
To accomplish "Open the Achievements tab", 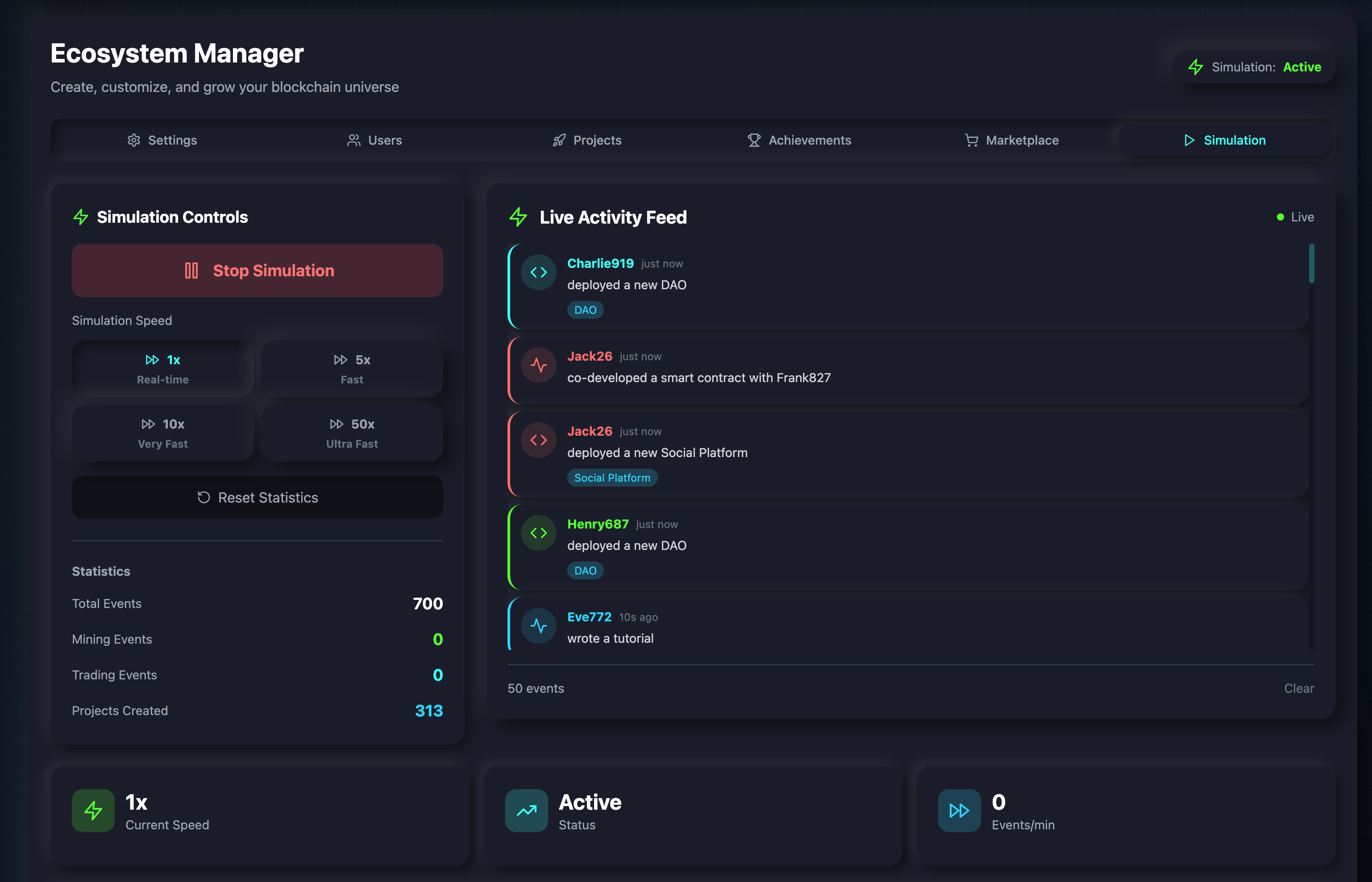I will point(799,140).
